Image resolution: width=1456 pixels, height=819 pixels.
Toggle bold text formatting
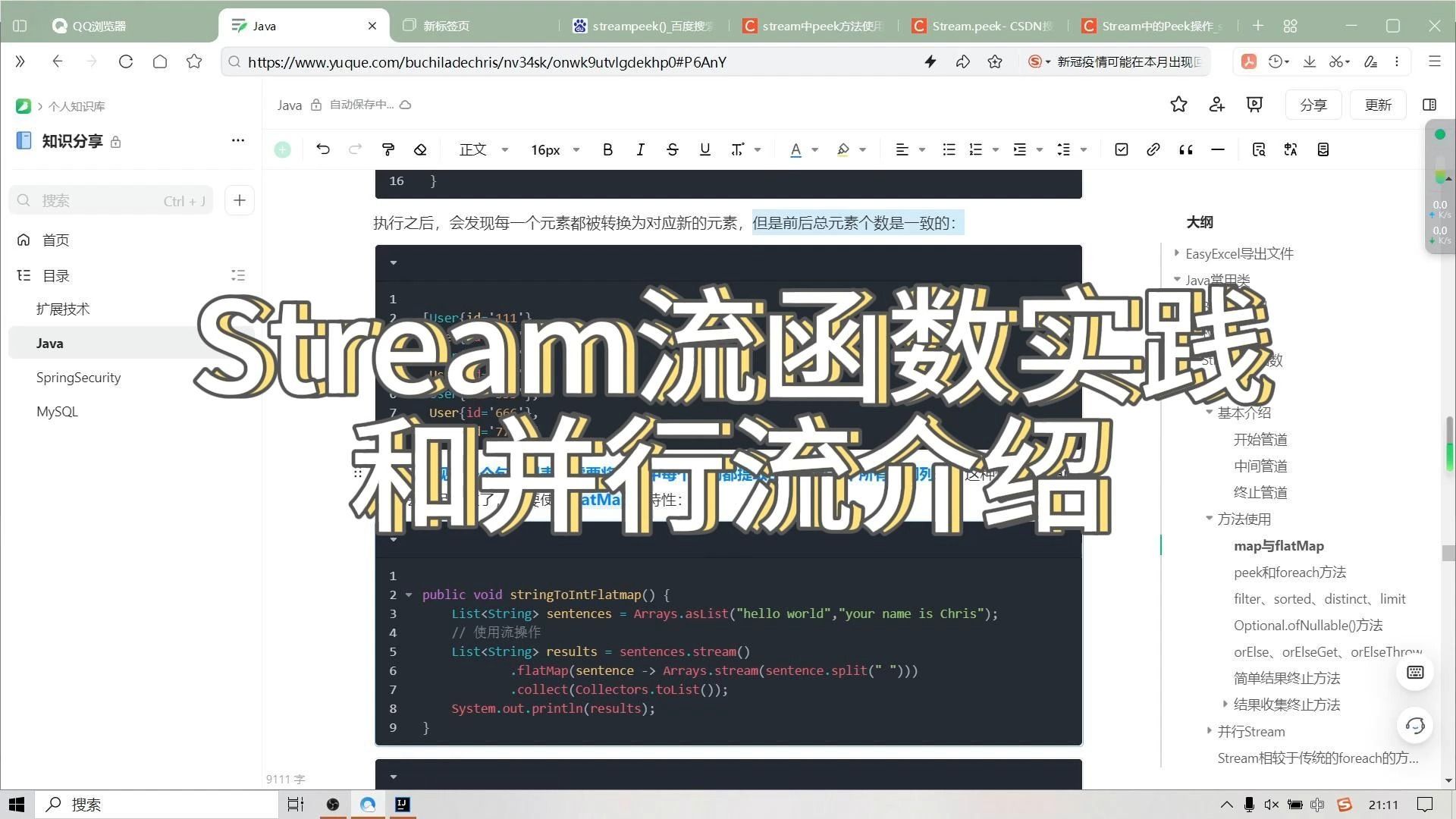607,149
